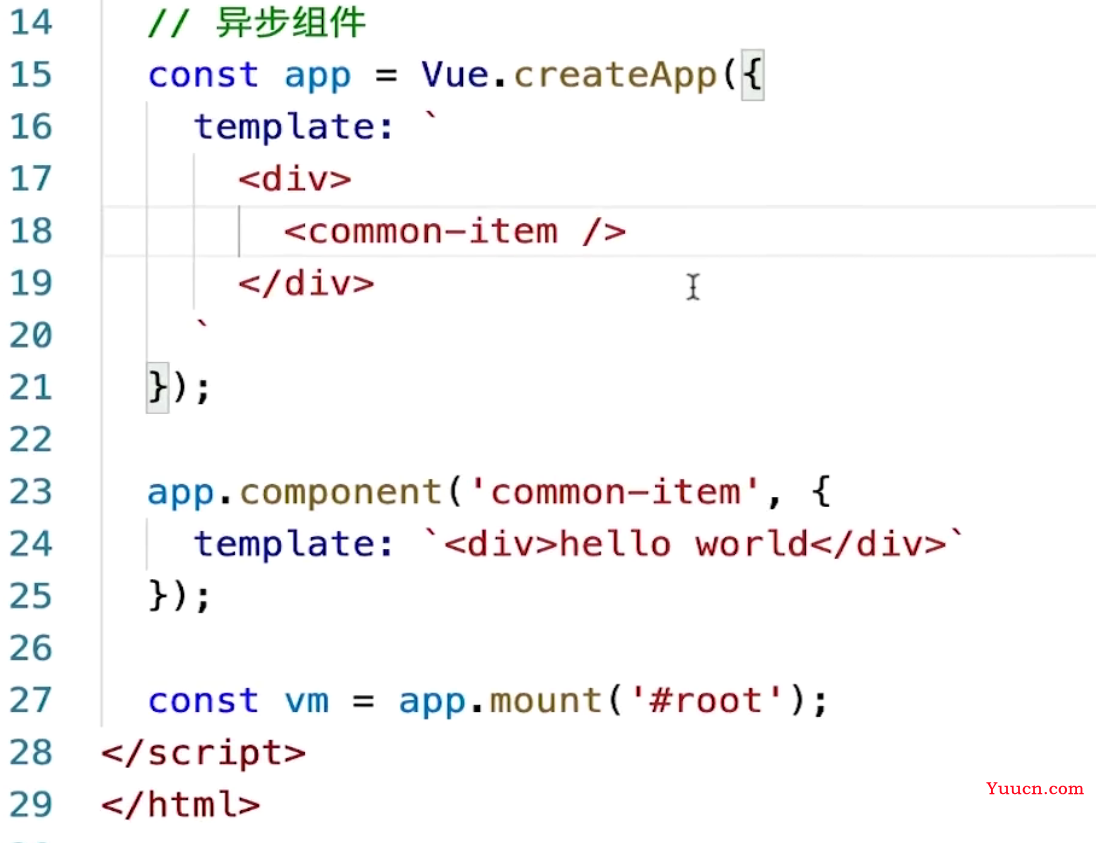Click line number 22 in the gutter
The height and width of the screenshot is (843, 1096).
tap(31, 440)
